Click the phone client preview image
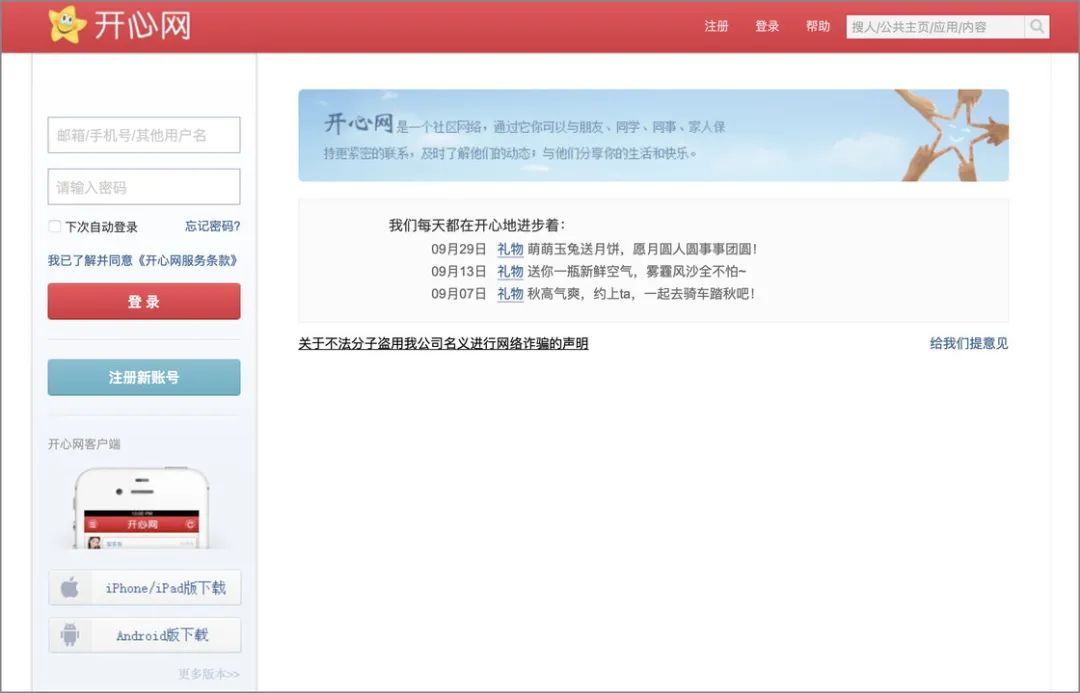The height and width of the screenshot is (693, 1080). tap(141, 508)
